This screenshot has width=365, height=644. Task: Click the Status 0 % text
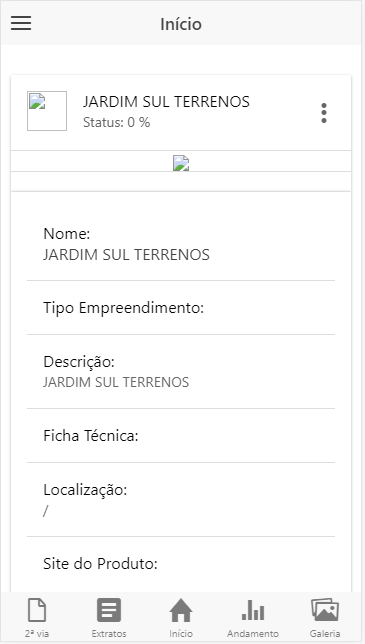coord(117,122)
